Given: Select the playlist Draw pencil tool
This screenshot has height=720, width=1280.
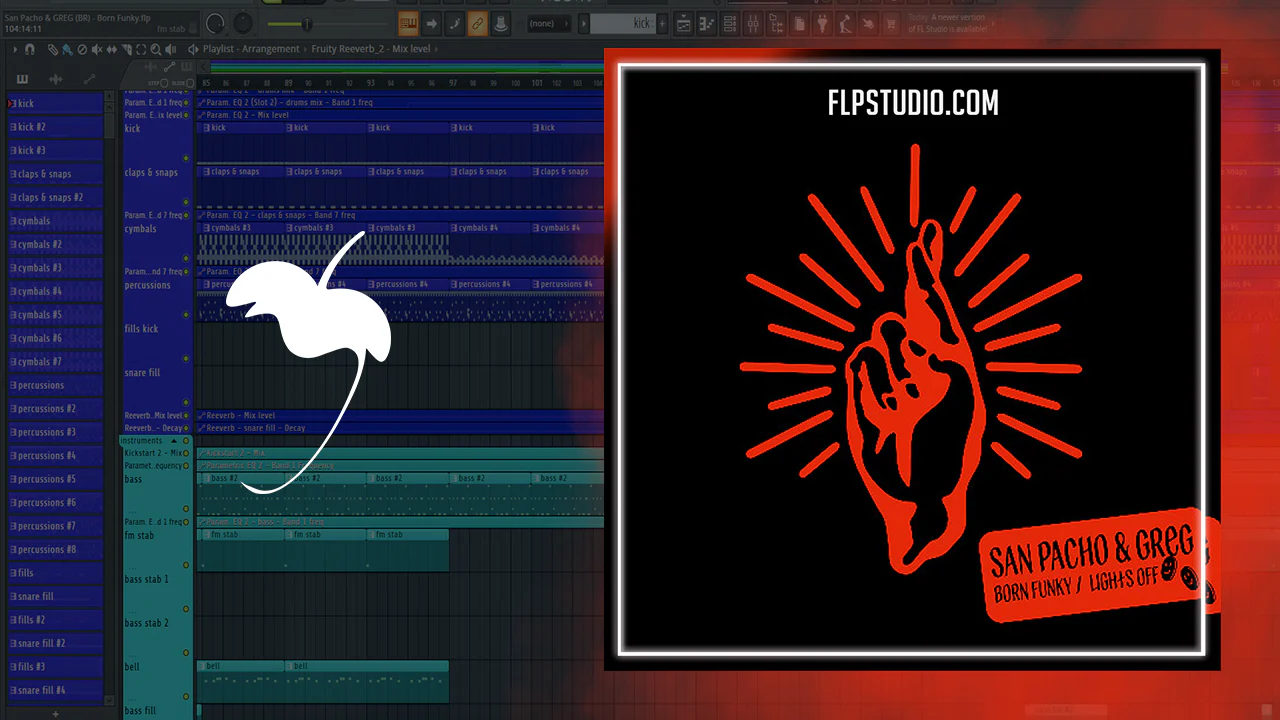Looking at the screenshot, I should pyautogui.click(x=53, y=49).
